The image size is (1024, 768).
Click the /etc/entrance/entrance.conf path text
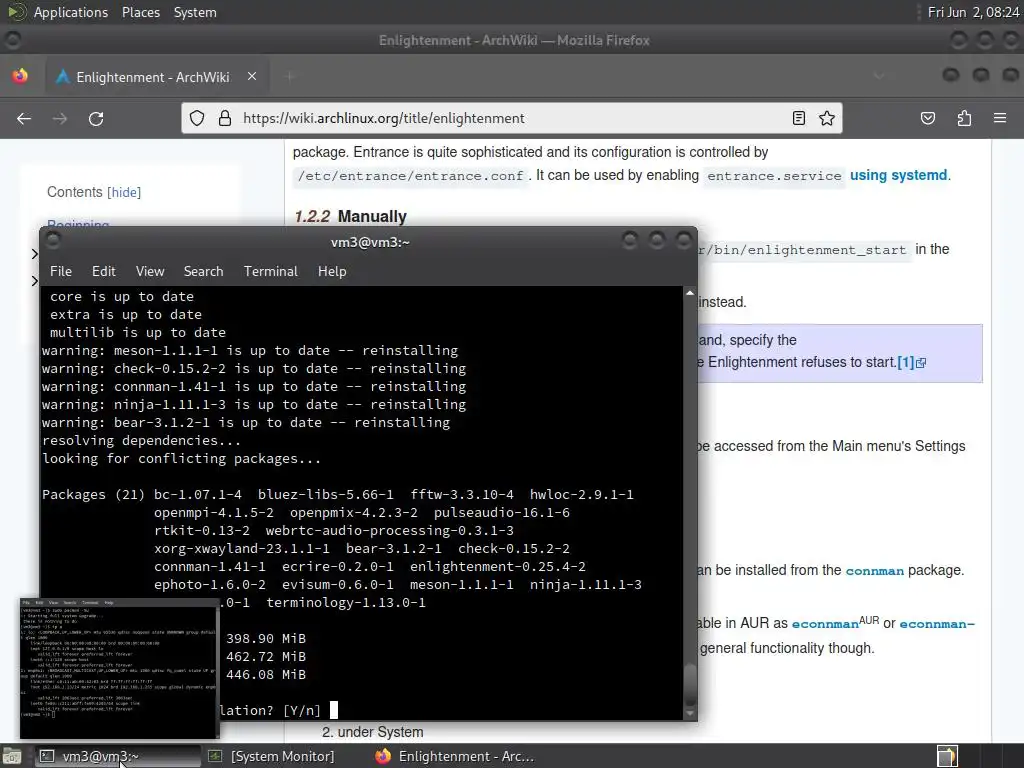point(411,176)
